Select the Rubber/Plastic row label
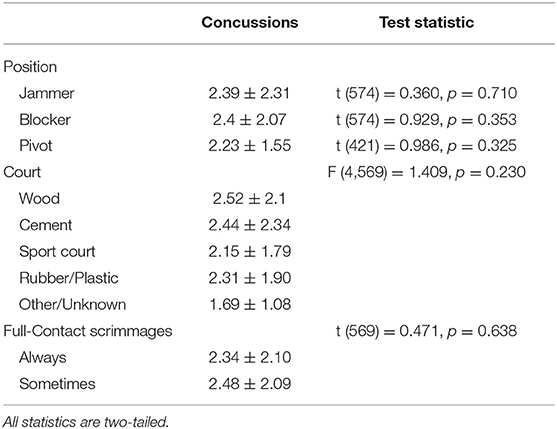This screenshot has height=429, width=557. tap(69, 278)
